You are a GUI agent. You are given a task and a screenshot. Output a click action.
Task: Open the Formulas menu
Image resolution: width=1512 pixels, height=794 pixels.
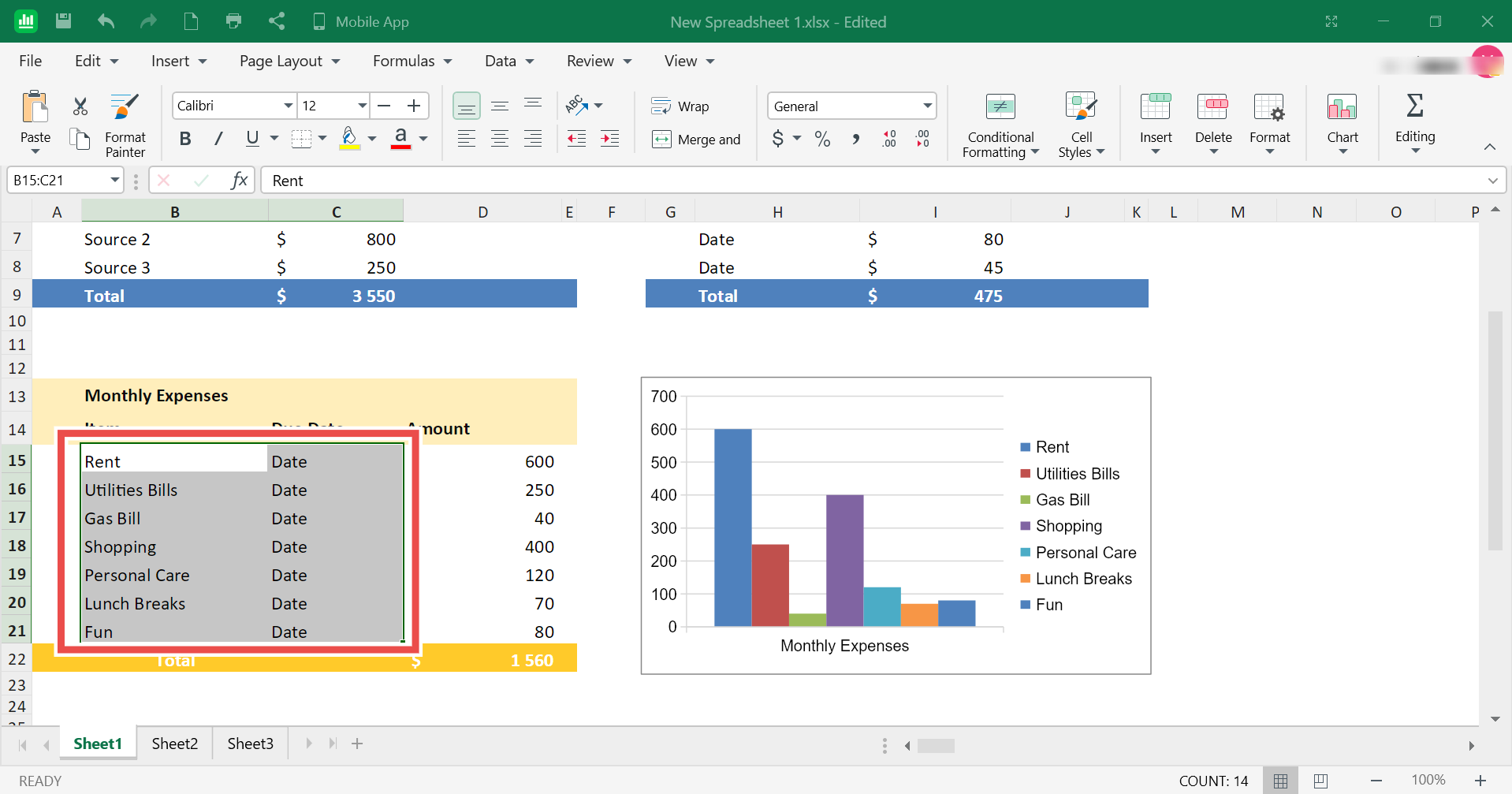point(412,61)
